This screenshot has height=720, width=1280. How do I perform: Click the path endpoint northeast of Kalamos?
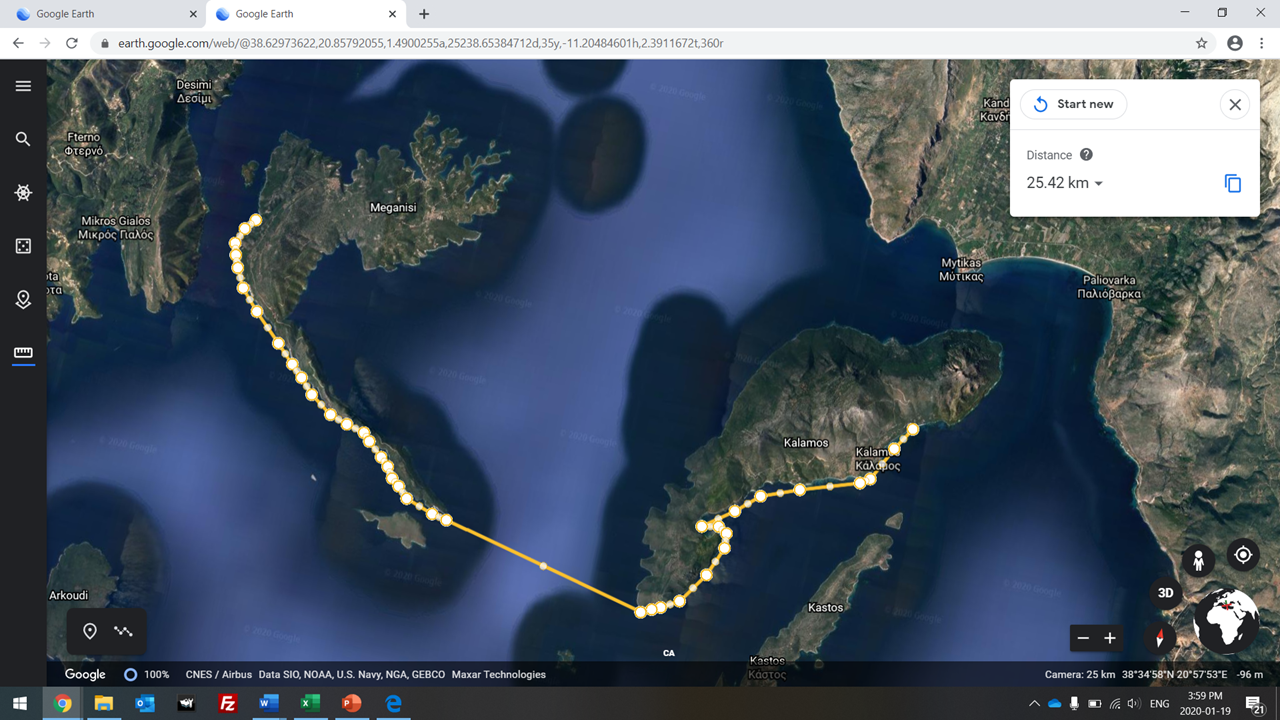[x=912, y=429]
